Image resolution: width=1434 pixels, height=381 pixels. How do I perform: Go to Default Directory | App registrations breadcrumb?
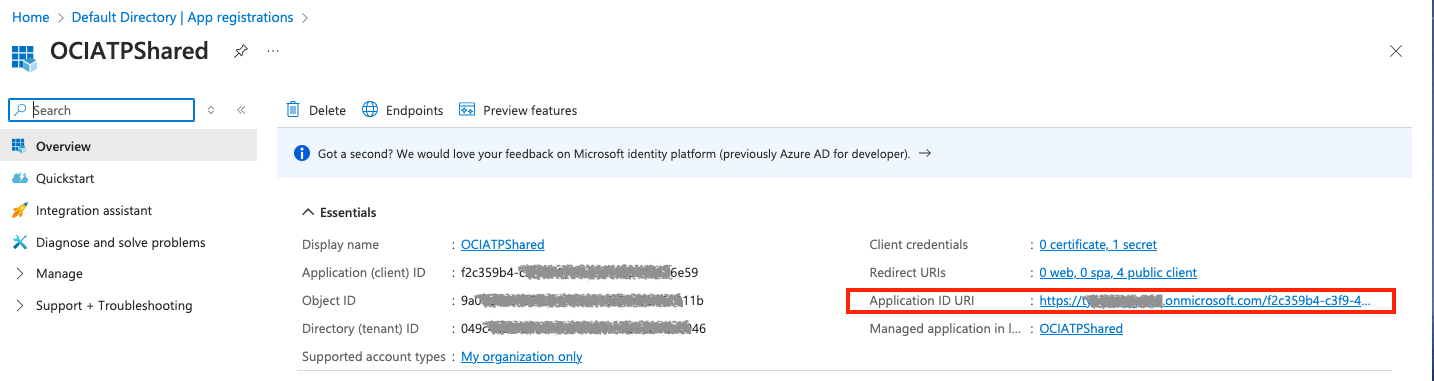pos(183,17)
